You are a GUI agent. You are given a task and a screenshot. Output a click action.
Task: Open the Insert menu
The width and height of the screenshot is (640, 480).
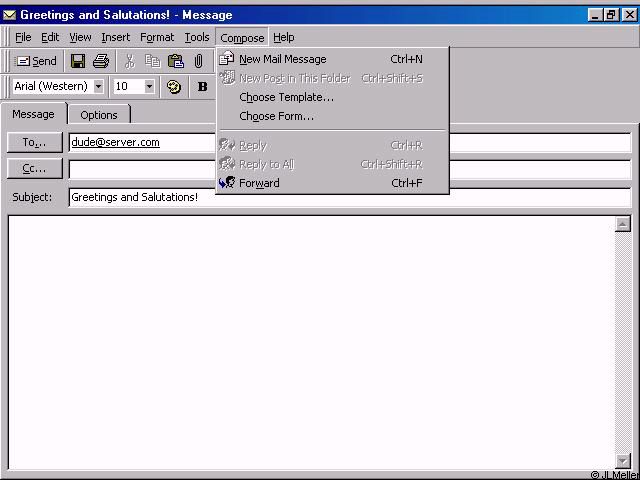click(116, 38)
